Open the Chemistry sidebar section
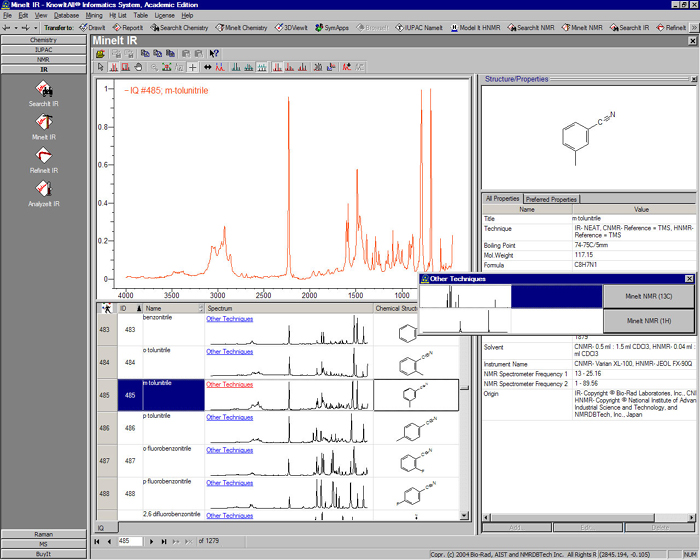 pos(44,40)
